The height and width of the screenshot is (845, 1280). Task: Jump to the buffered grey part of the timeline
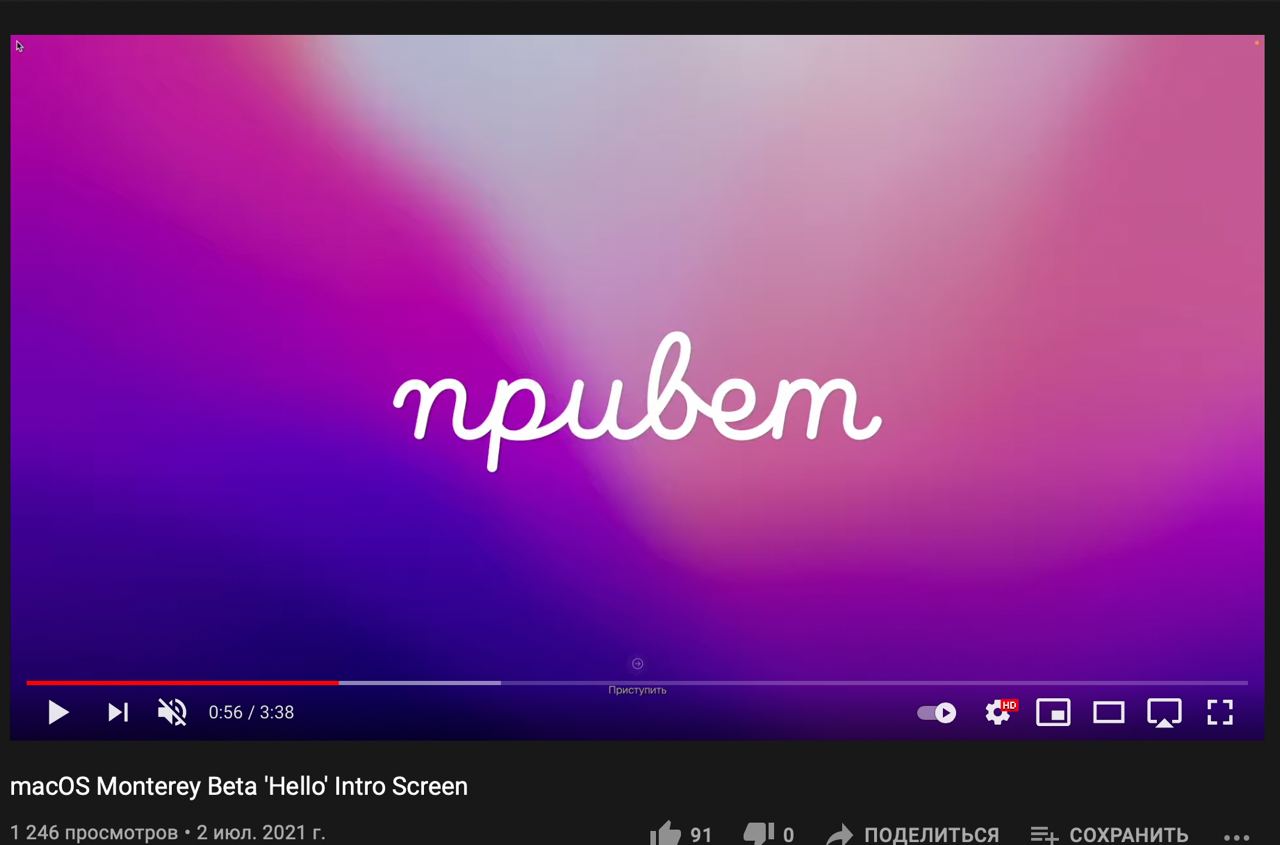420,682
